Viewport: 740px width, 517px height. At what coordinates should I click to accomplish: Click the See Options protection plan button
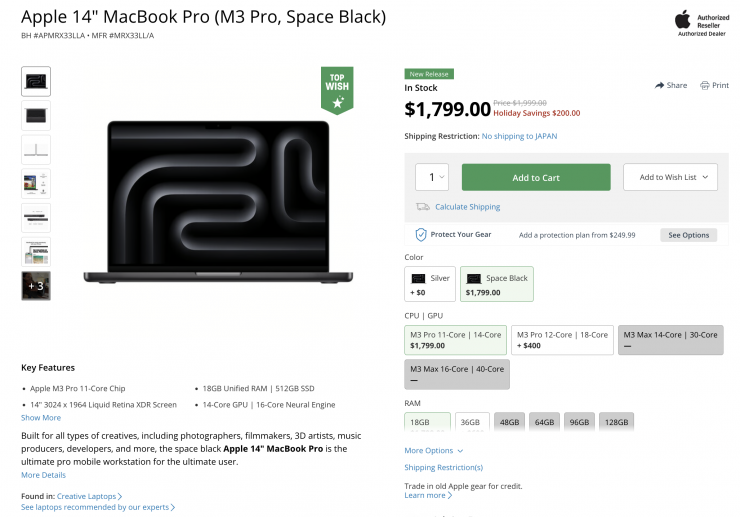[x=688, y=235]
